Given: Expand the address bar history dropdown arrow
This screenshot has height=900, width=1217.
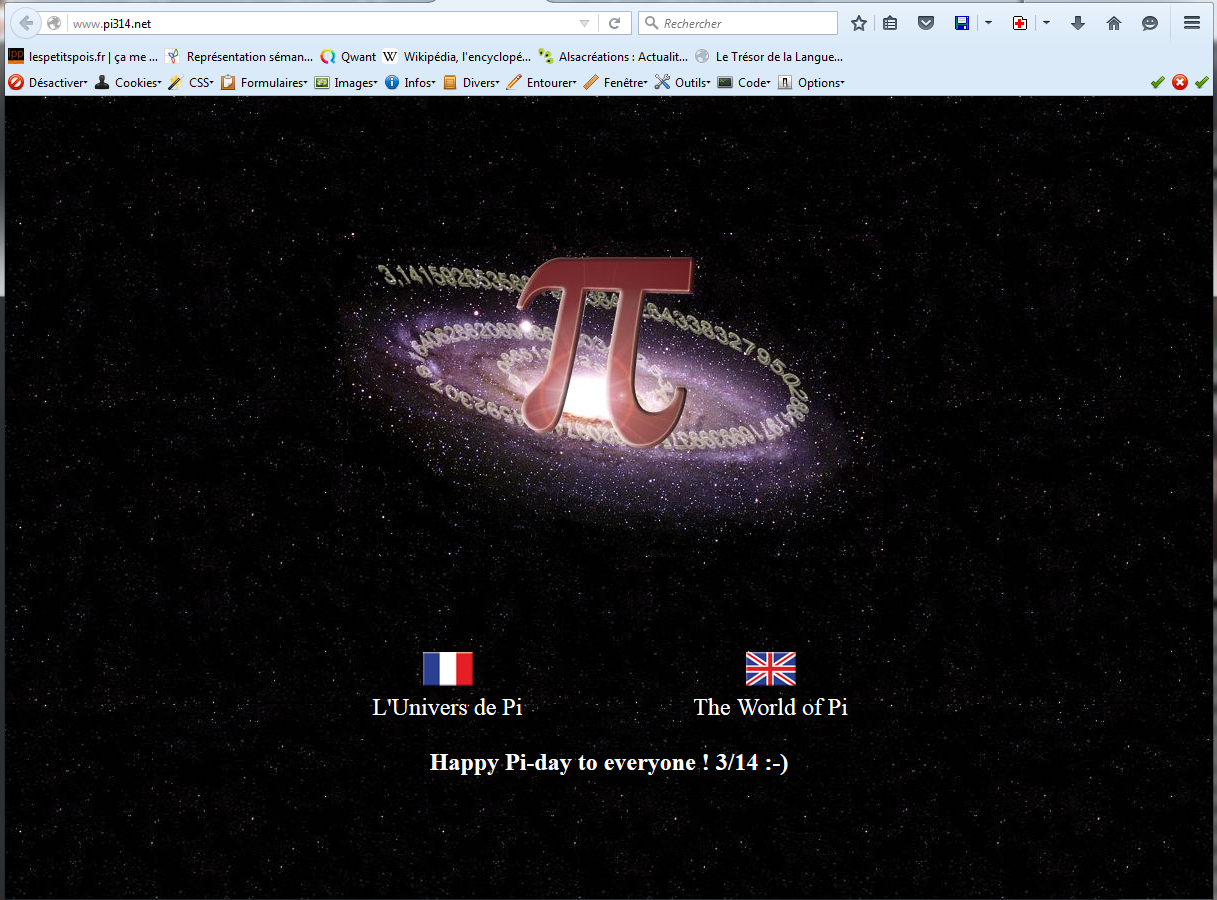Looking at the screenshot, I should click(584, 23).
